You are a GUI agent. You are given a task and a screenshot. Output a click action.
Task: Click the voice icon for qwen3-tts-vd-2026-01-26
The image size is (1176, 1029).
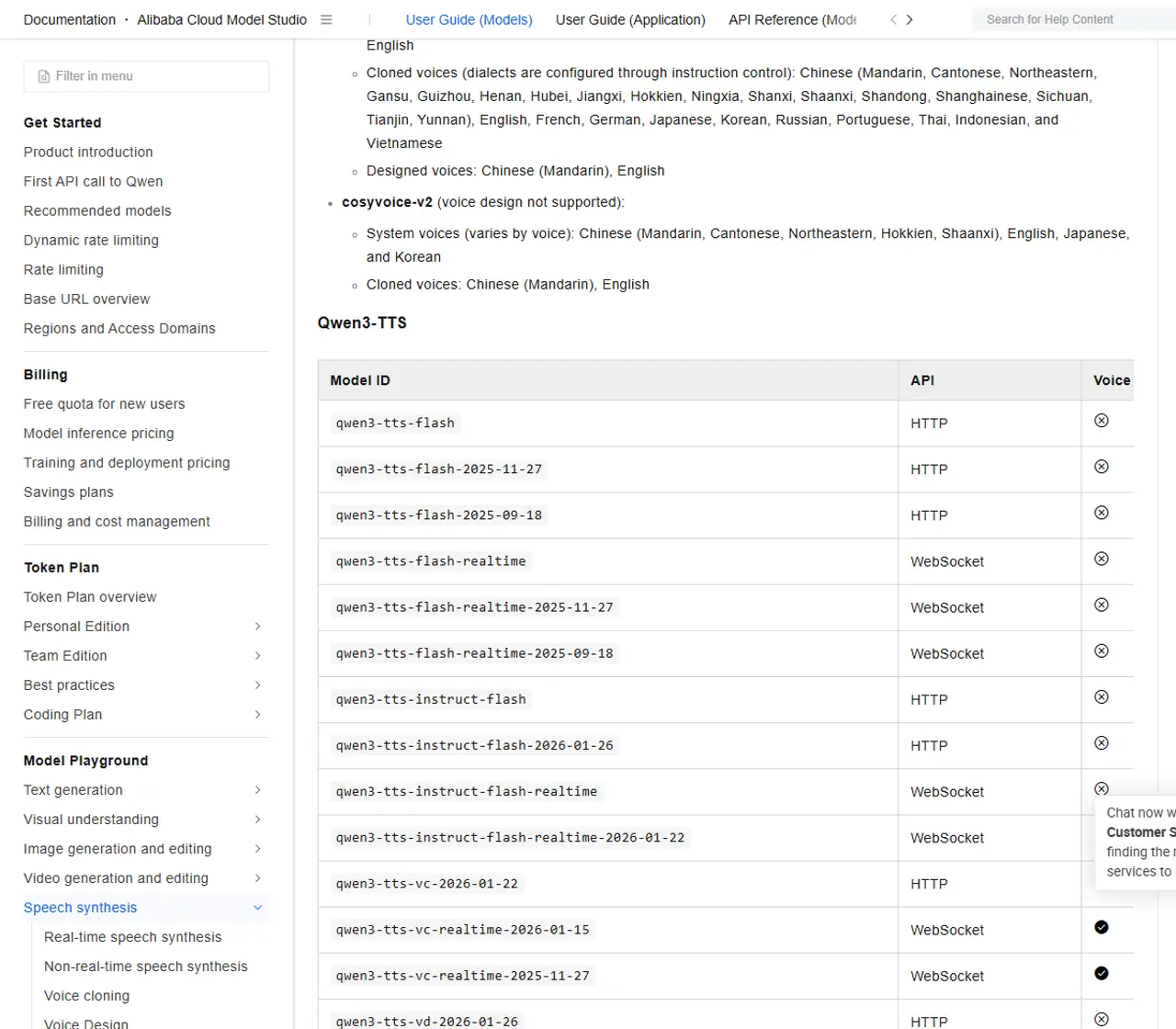coord(1102,1019)
